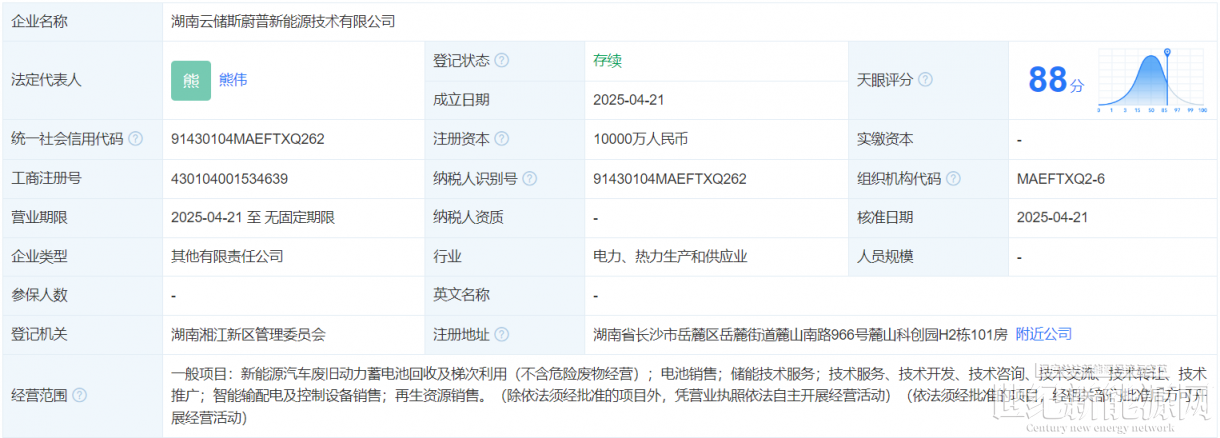Select company name 湖南云储斯蔚普新能源技术有限公司
This screenshot has width=1220, height=438.
(283, 20)
